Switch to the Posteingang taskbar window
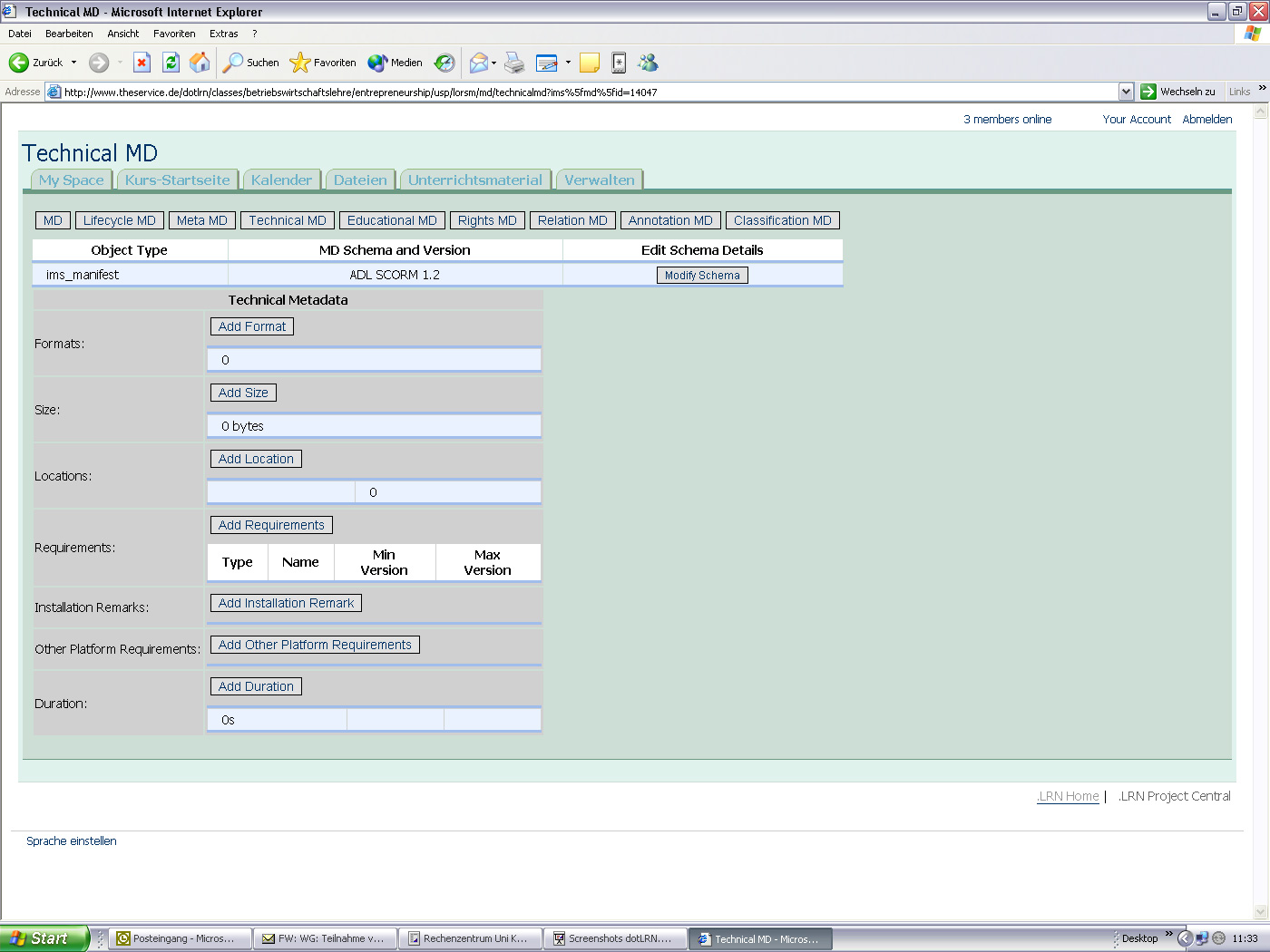 click(179, 937)
